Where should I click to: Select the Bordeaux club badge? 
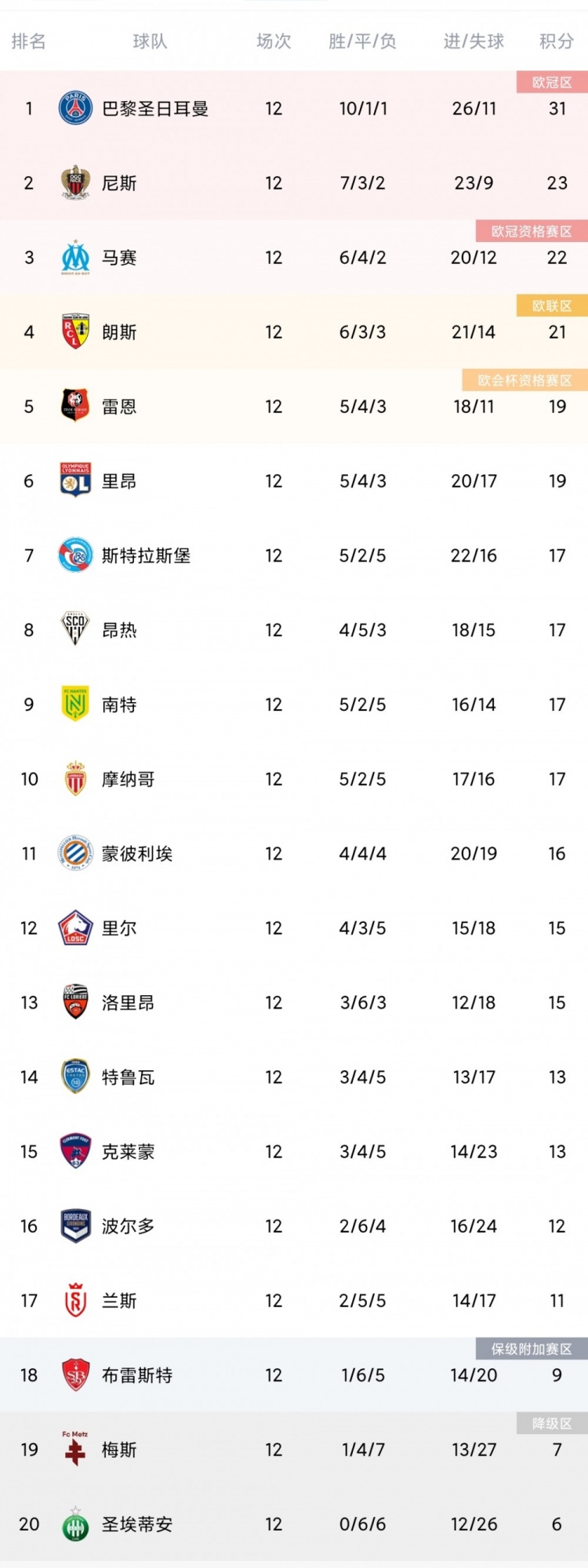[75, 1226]
